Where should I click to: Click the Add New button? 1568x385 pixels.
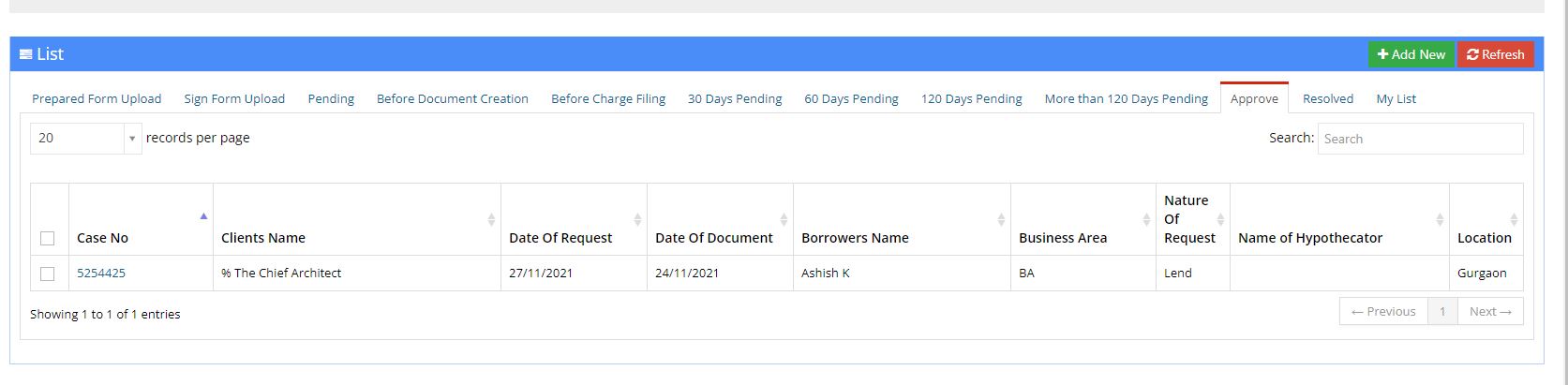coord(1411,54)
